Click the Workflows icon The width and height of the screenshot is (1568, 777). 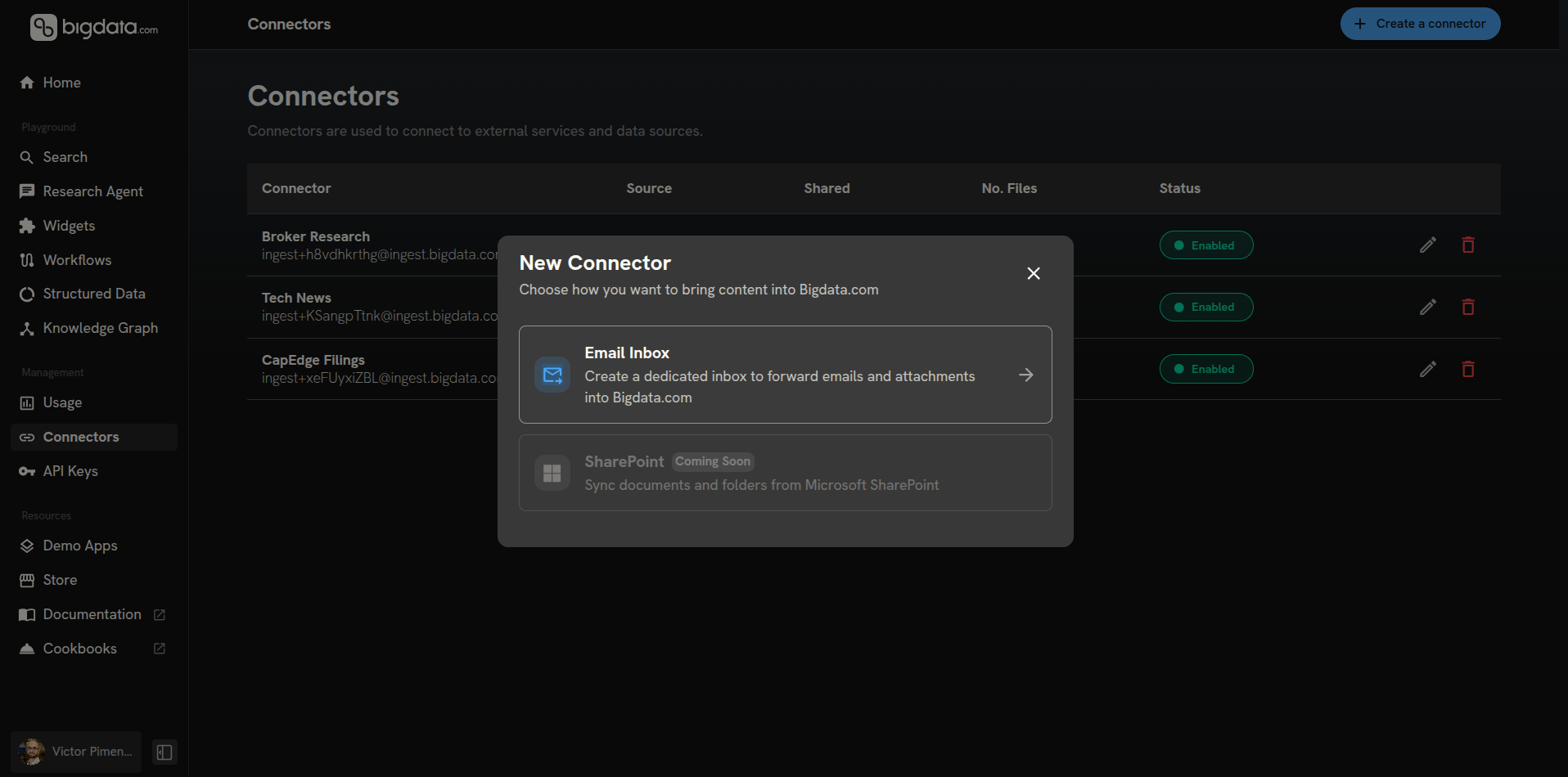[27, 260]
